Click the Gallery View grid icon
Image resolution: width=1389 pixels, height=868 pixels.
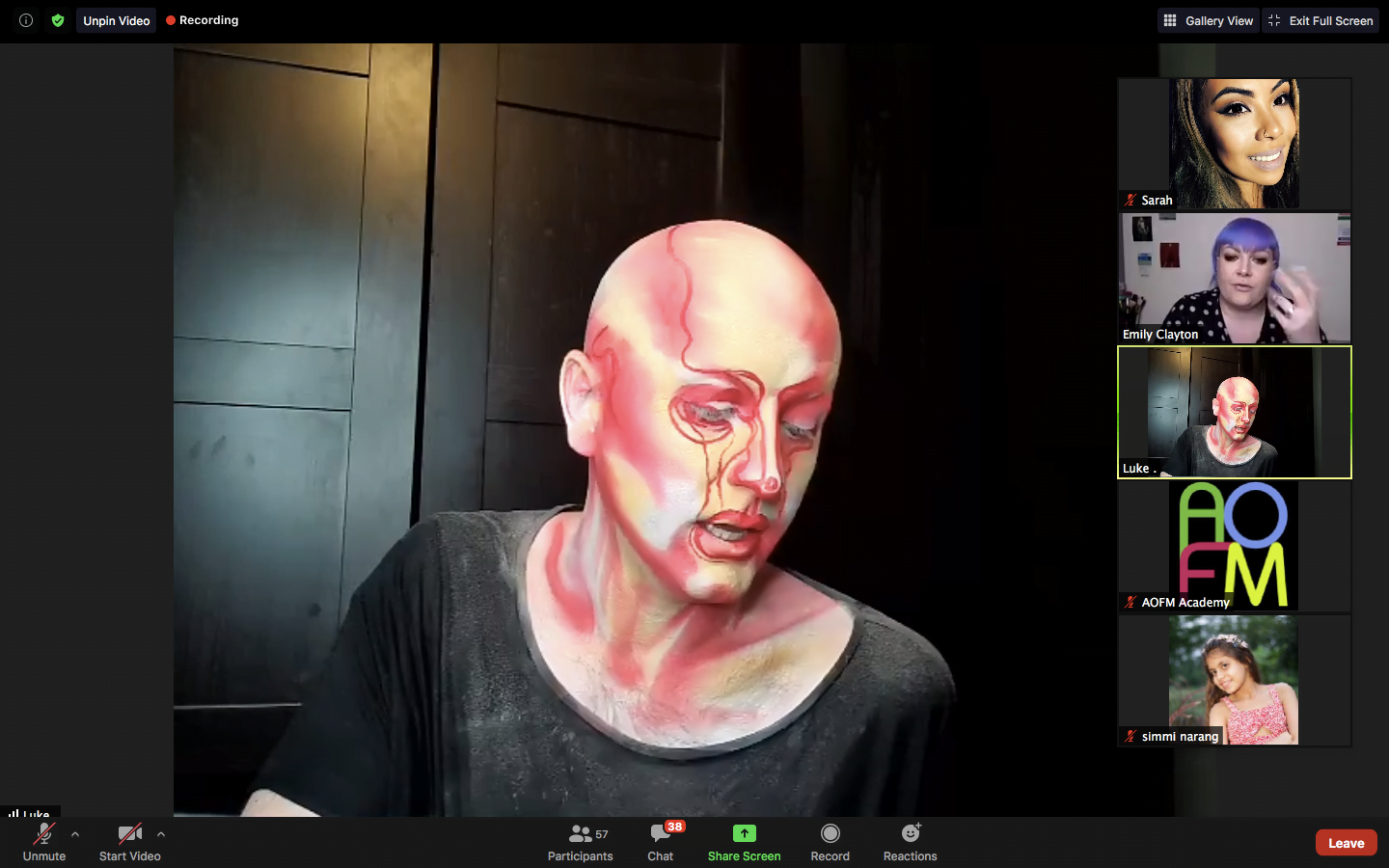click(x=1170, y=20)
